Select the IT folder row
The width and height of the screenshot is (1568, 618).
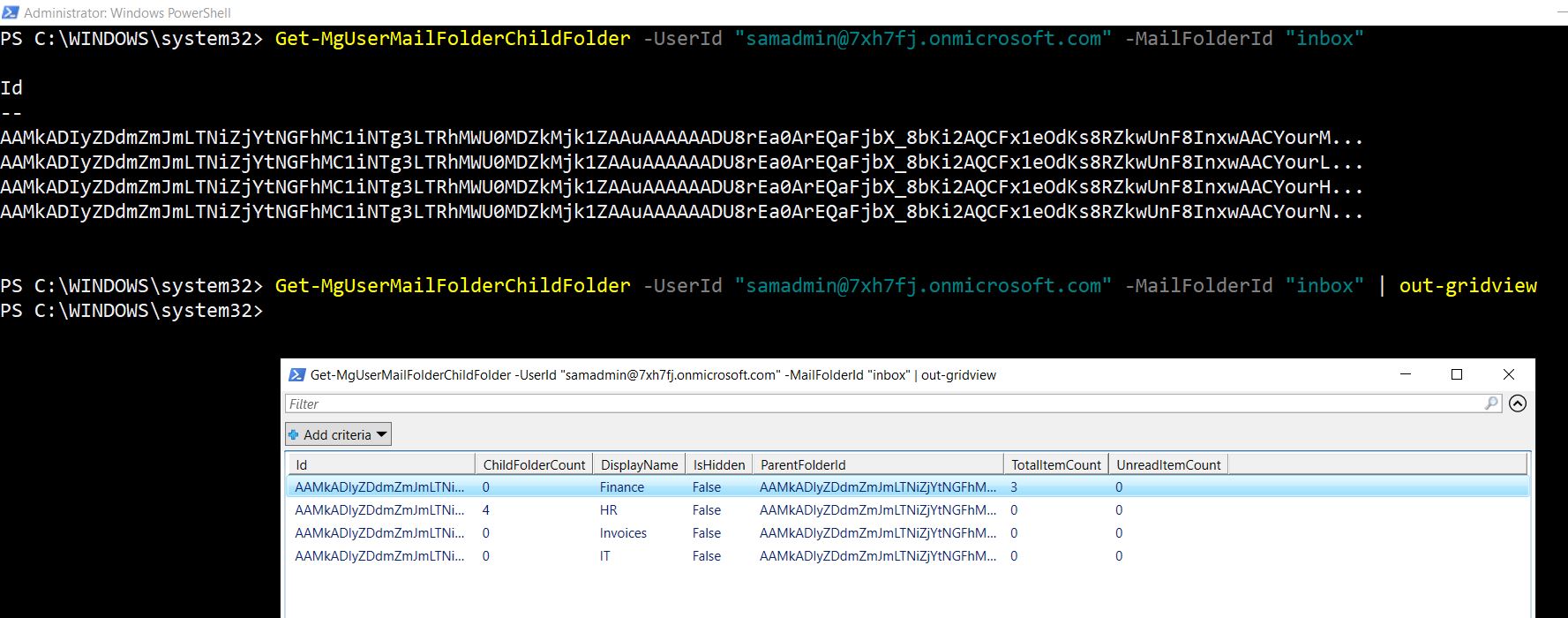pos(605,556)
